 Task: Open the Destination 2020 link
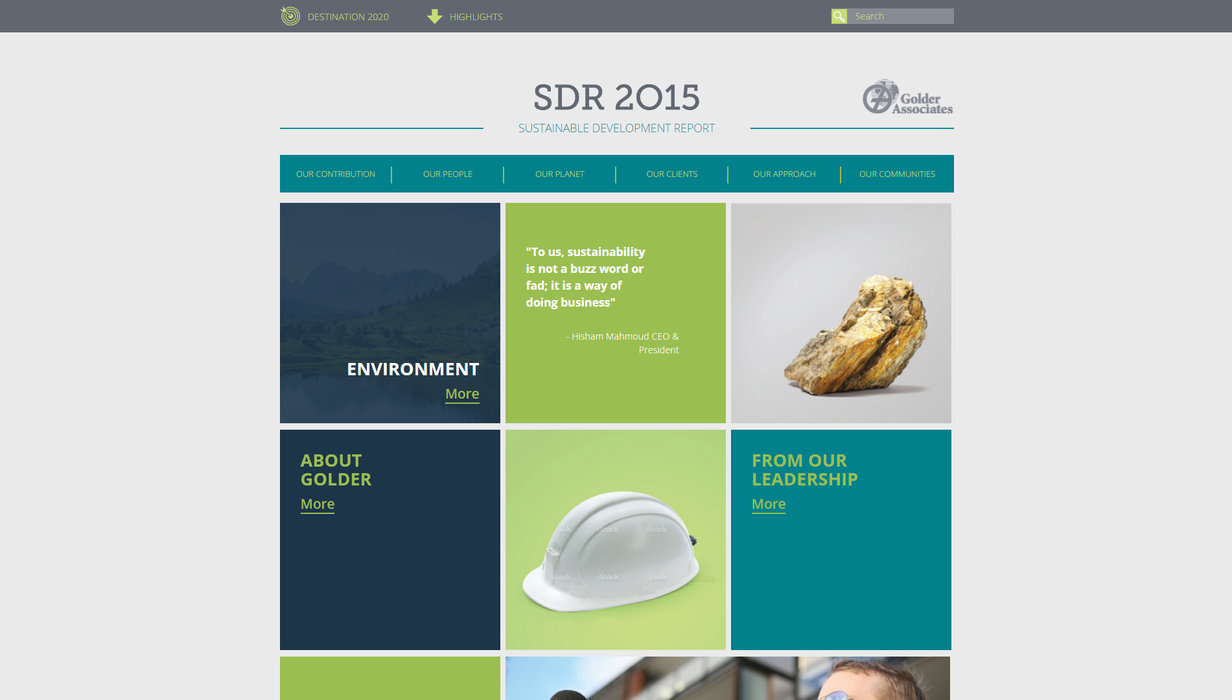348,17
